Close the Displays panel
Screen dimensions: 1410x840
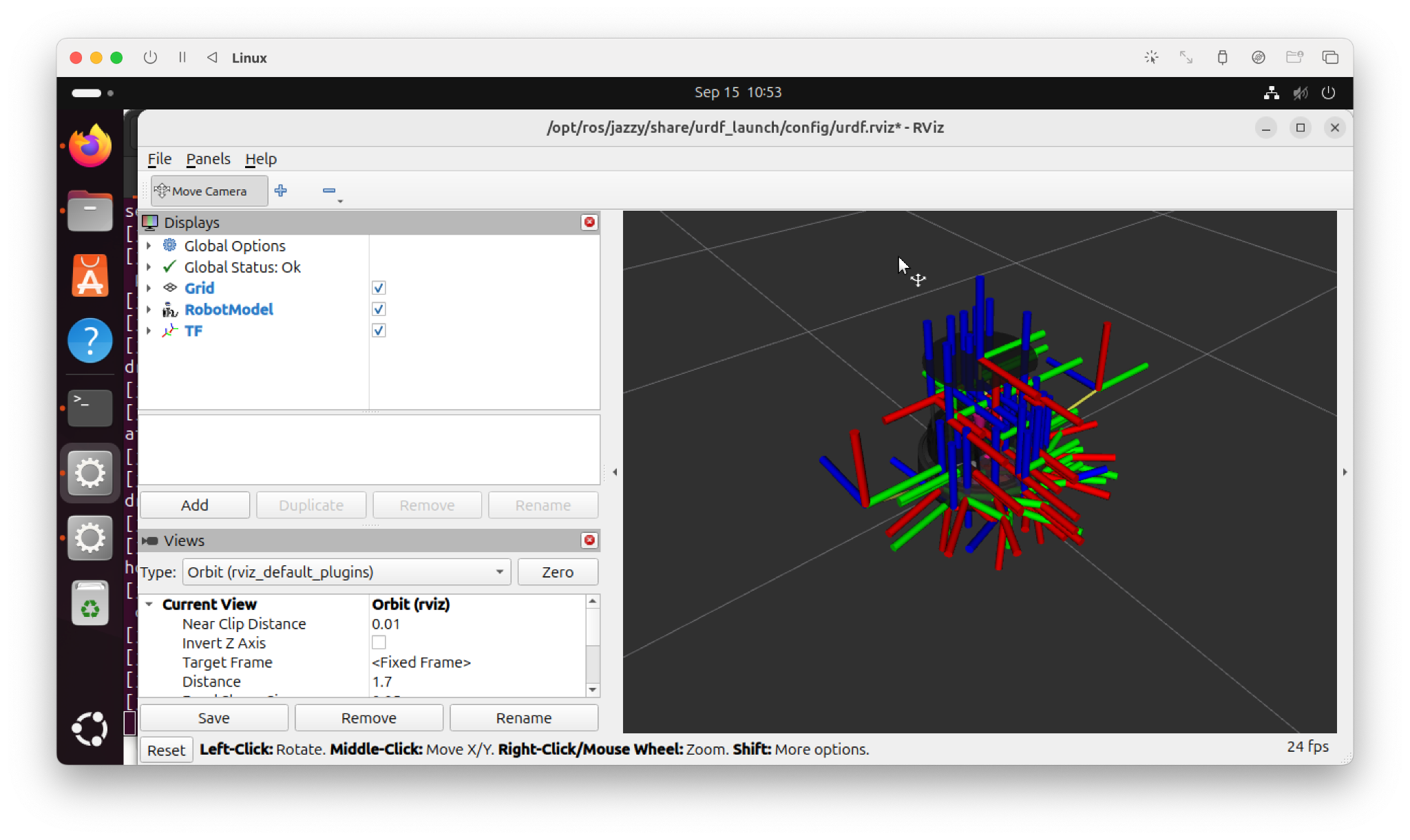coord(589,222)
